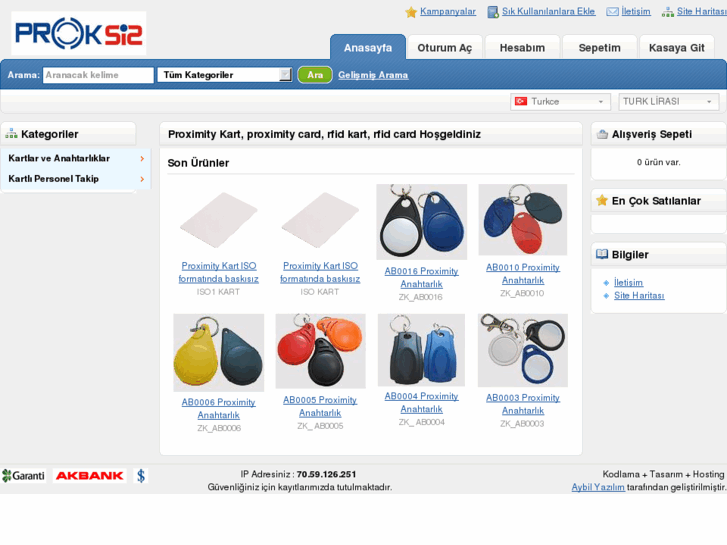Click the Garanti bank logo
727x545 pixels.
click(23, 475)
